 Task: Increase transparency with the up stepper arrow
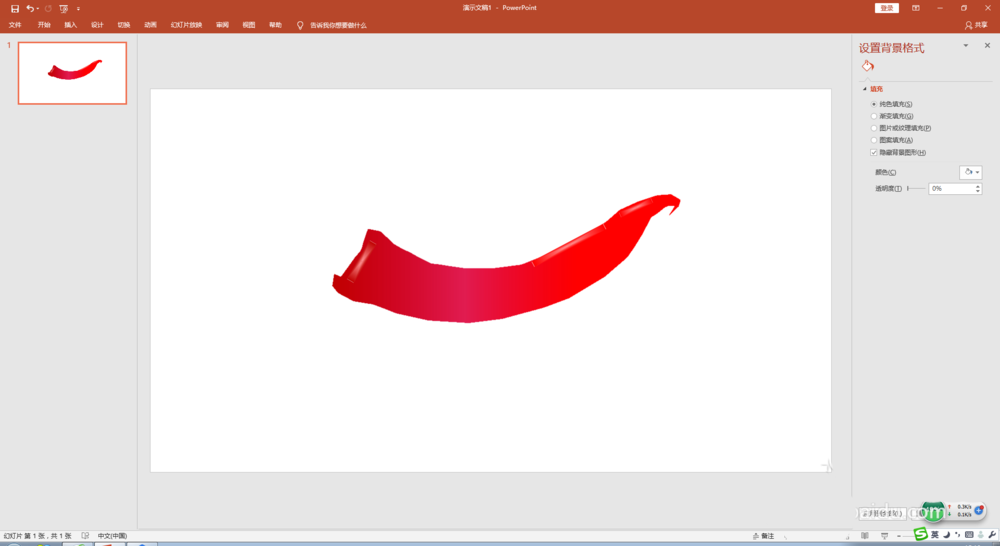978,186
